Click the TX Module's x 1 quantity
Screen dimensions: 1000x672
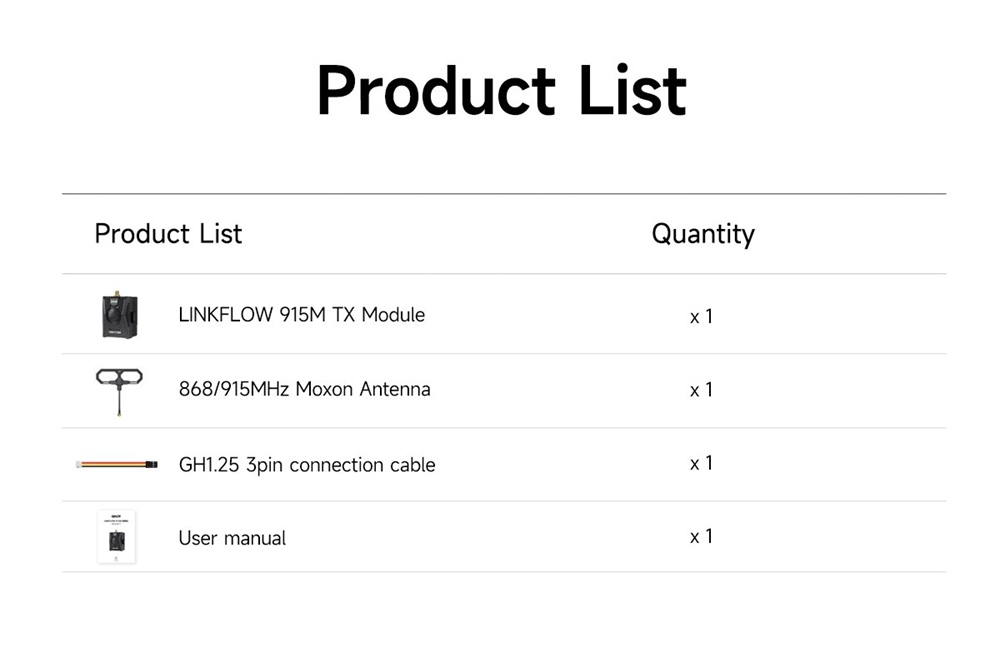click(x=701, y=316)
